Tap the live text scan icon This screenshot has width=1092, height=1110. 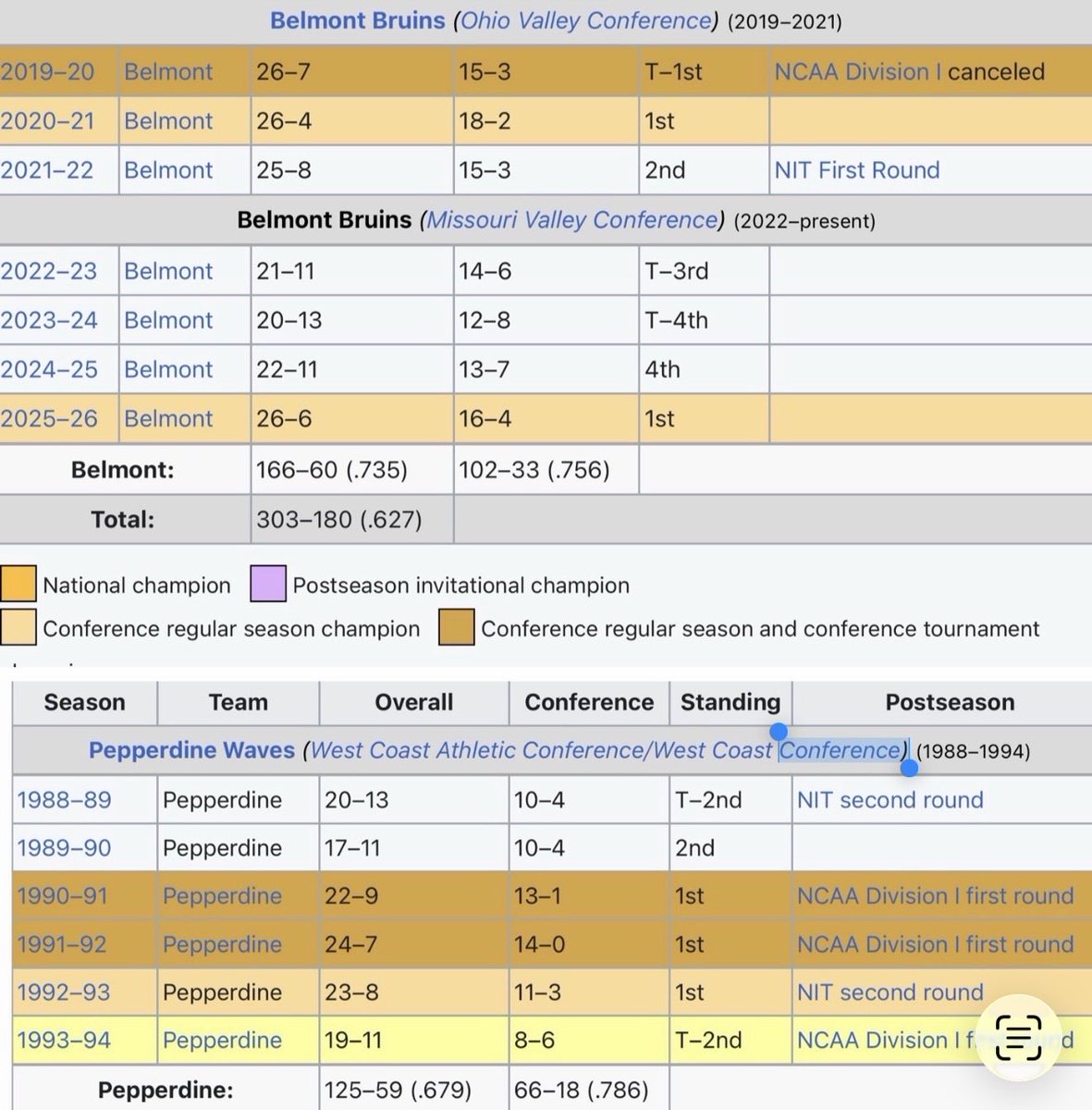click(1017, 1037)
